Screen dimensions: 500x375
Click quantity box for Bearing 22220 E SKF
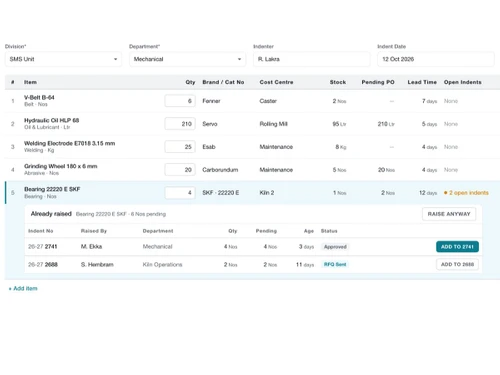[x=180, y=193]
